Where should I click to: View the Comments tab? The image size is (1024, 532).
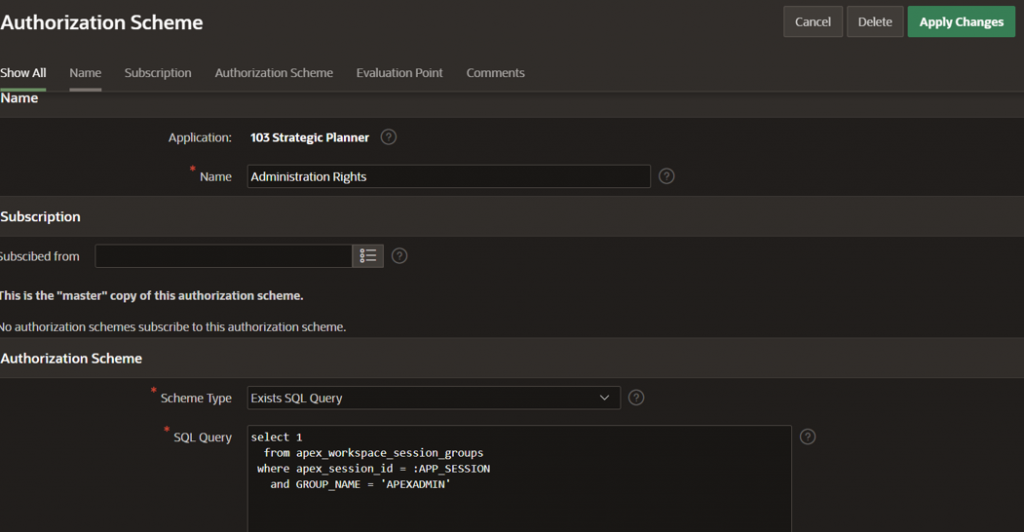tap(495, 73)
